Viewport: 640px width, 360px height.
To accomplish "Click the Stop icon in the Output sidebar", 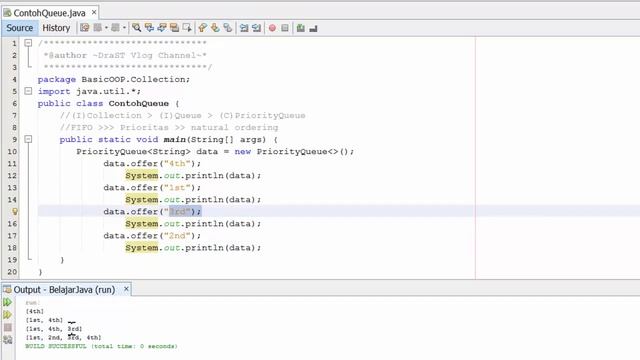I will (8, 327).
